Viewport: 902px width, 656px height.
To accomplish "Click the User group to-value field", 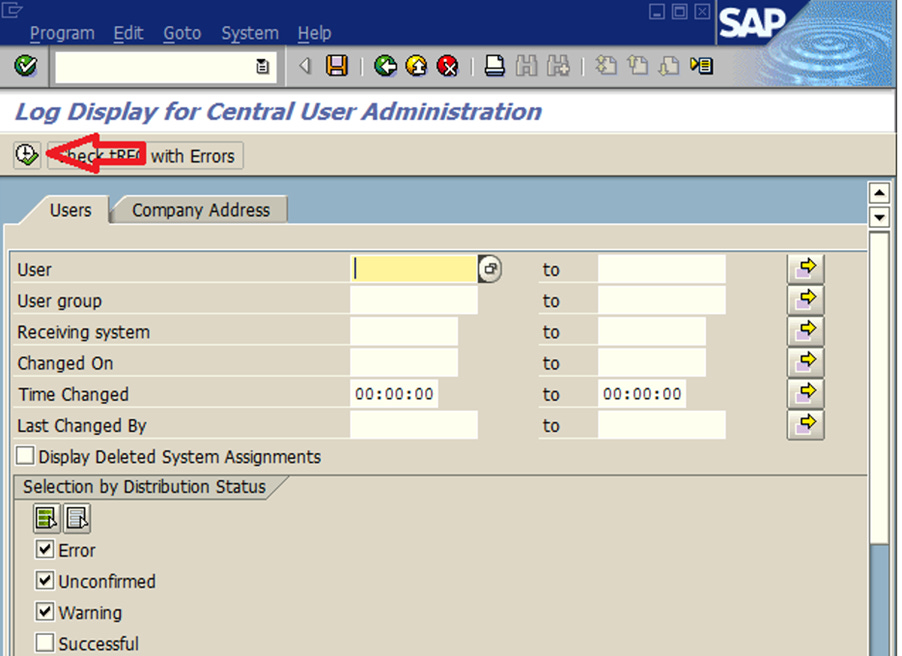I will (x=662, y=300).
